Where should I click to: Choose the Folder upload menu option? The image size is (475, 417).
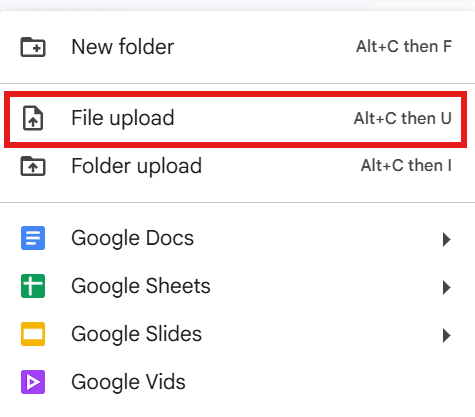(237, 166)
